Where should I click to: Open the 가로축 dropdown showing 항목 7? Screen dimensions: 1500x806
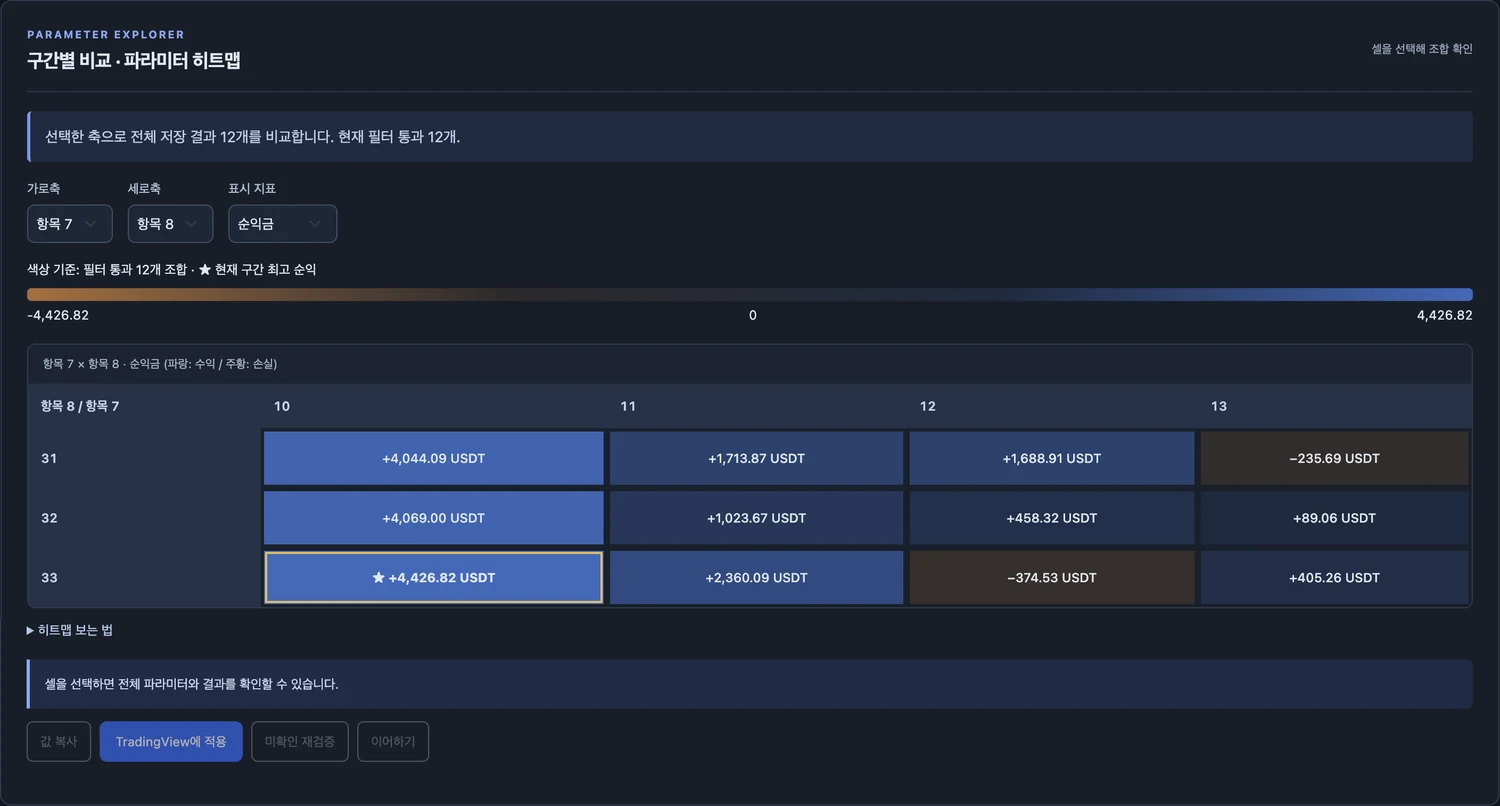coord(70,224)
